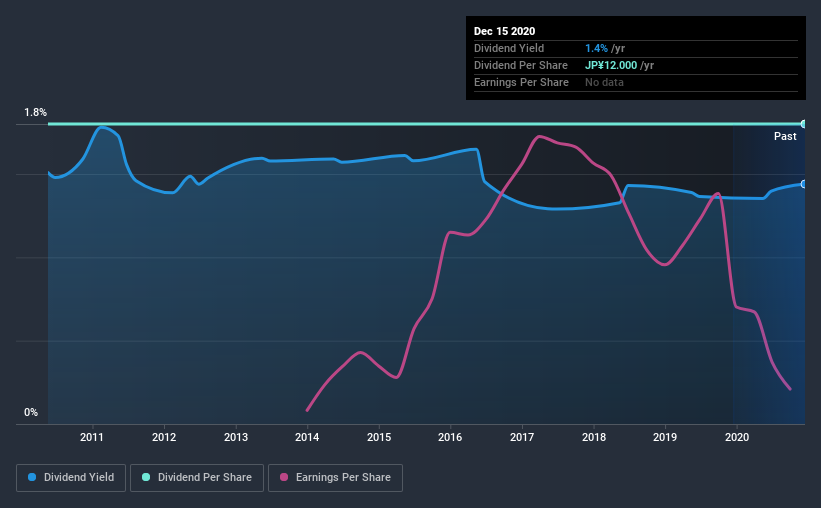Toggle the Earnings Per Share legend button
This screenshot has width=821, height=508.
[336, 478]
